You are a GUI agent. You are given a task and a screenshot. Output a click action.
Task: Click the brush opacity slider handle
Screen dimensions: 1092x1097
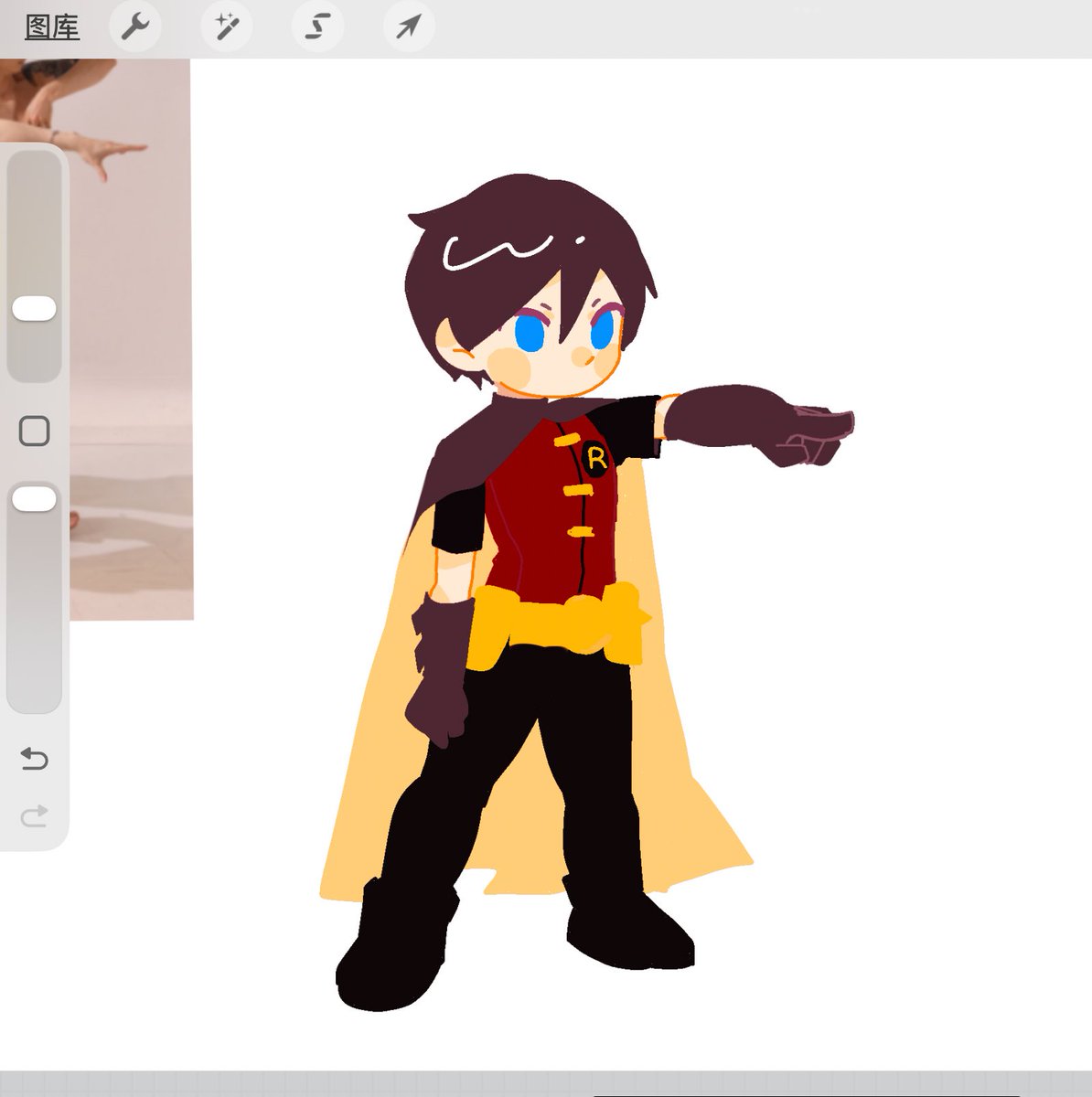coord(34,499)
